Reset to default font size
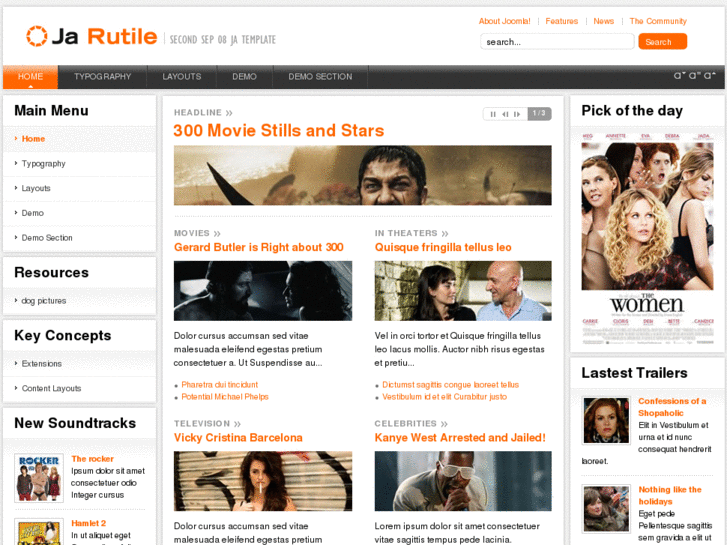The image size is (727, 545). click(694, 75)
